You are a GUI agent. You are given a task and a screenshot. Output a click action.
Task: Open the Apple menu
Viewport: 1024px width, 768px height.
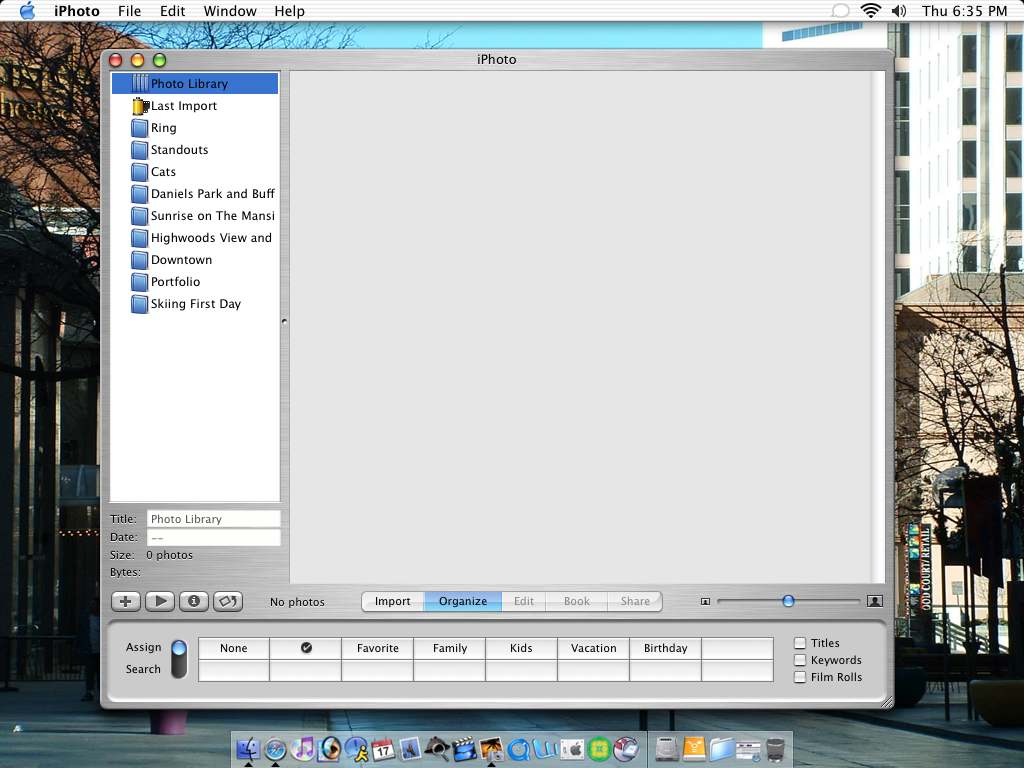click(27, 10)
